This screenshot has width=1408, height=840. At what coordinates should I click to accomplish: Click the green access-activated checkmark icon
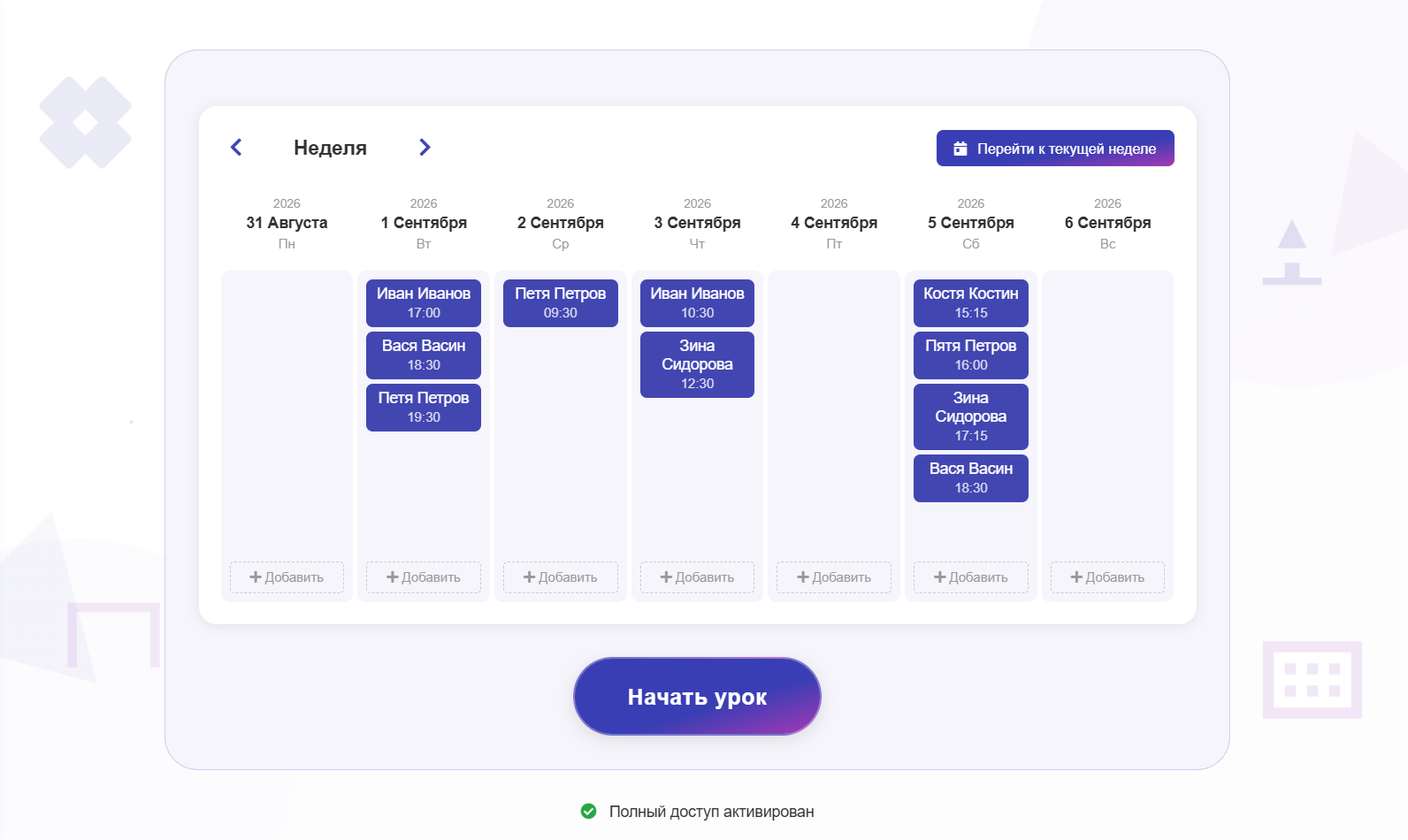pyautogui.click(x=588, y=811)
